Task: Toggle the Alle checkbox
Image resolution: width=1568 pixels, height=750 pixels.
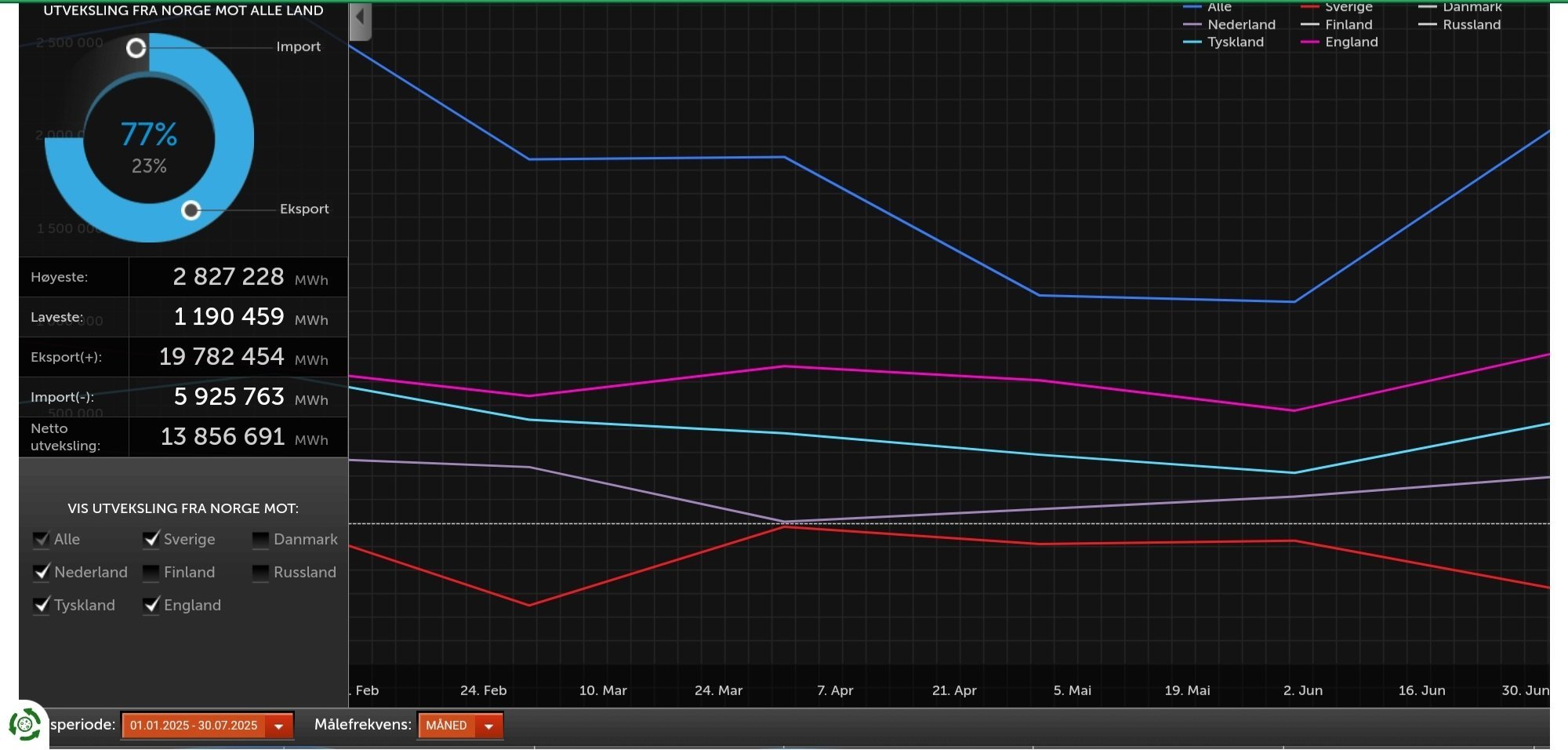Action: [42, 539]
